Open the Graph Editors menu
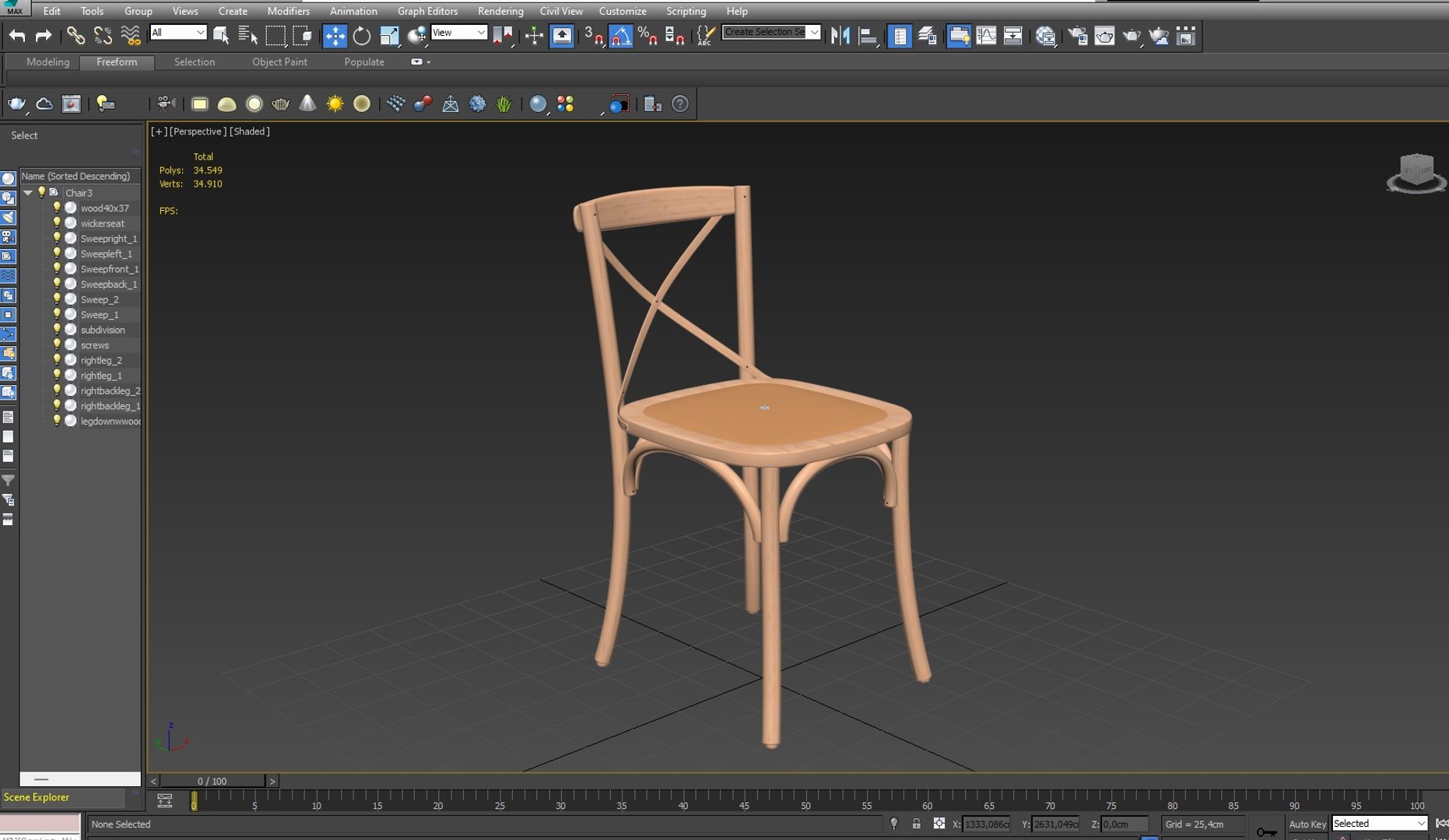1449x840 pixels. [427, 11]
